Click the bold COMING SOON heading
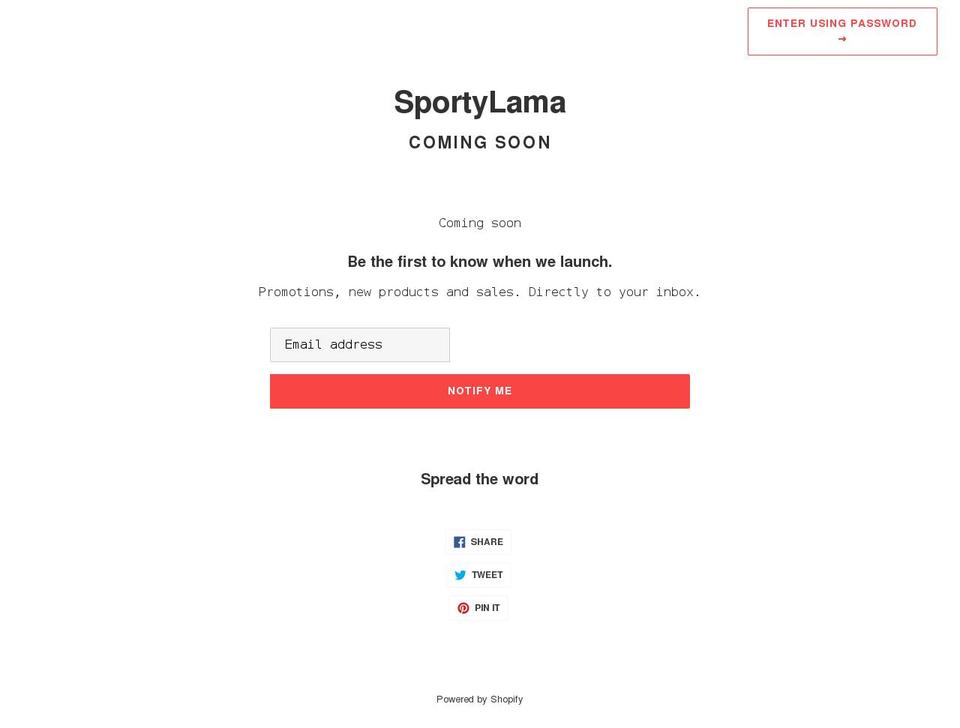 (479, 142)
